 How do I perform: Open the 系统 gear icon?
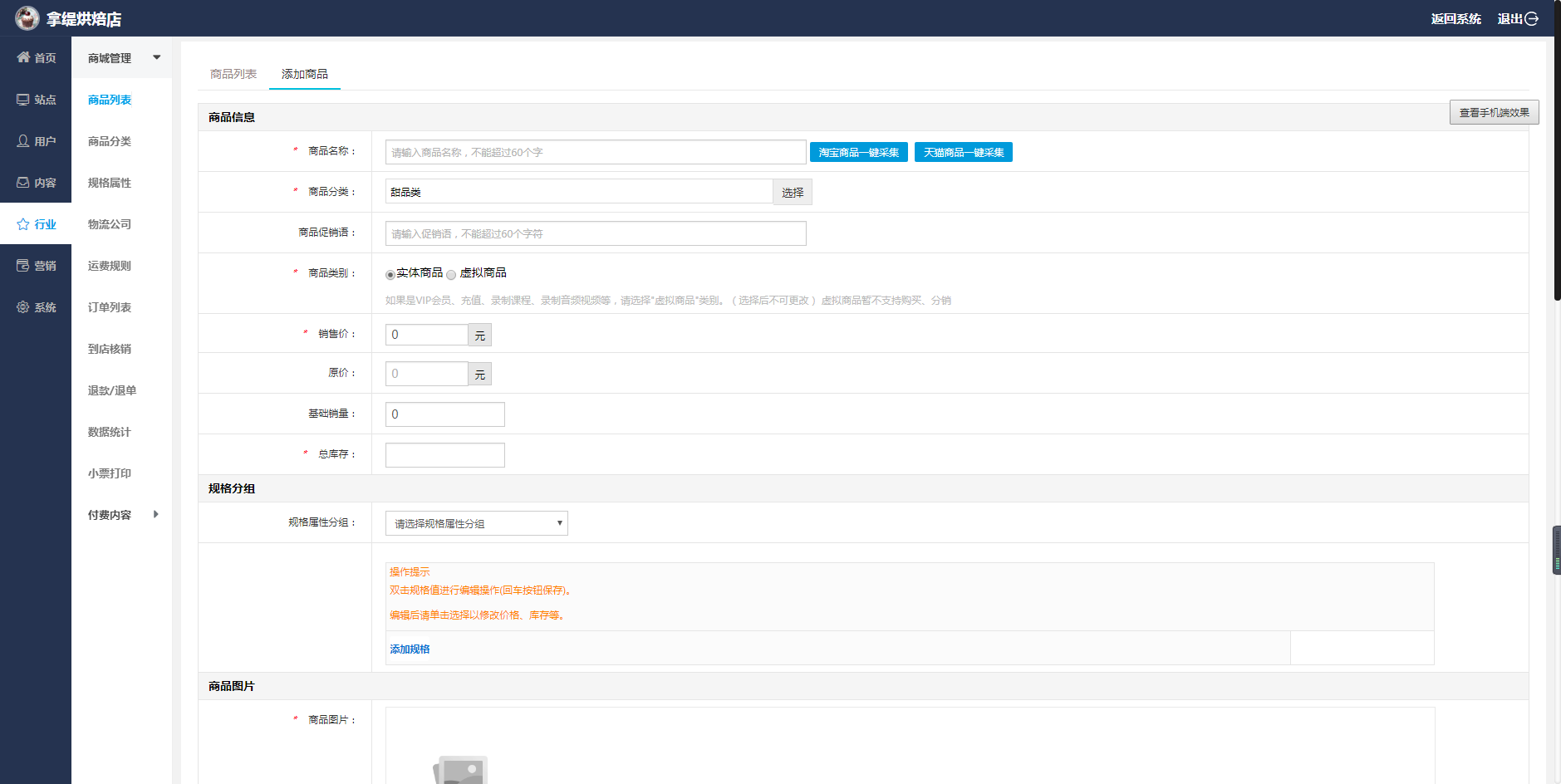23,306
